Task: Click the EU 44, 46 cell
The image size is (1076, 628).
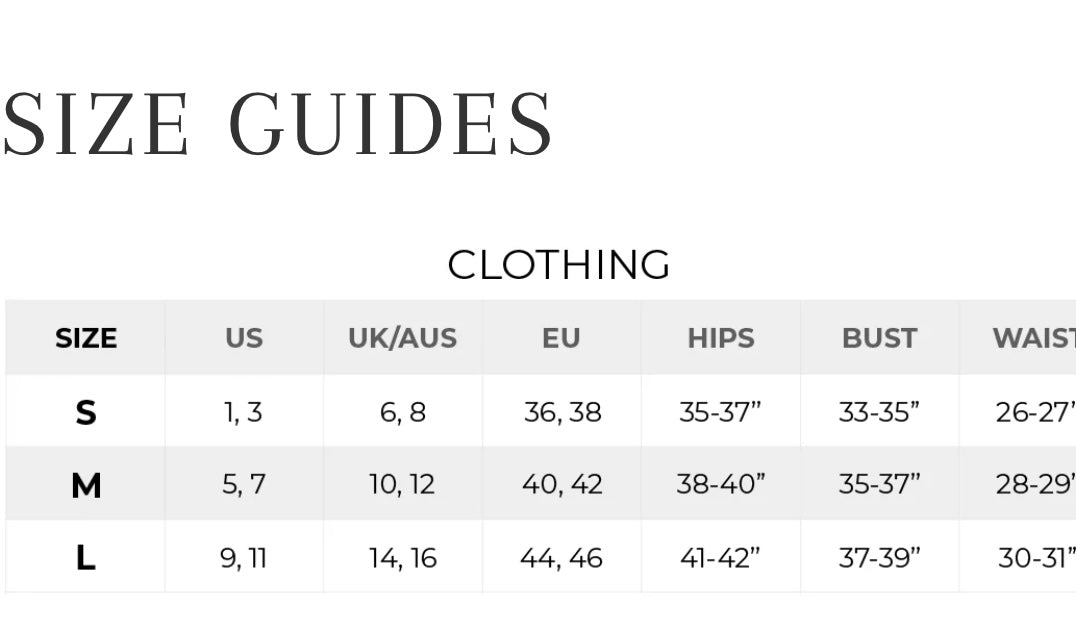Action: [561, 558]
